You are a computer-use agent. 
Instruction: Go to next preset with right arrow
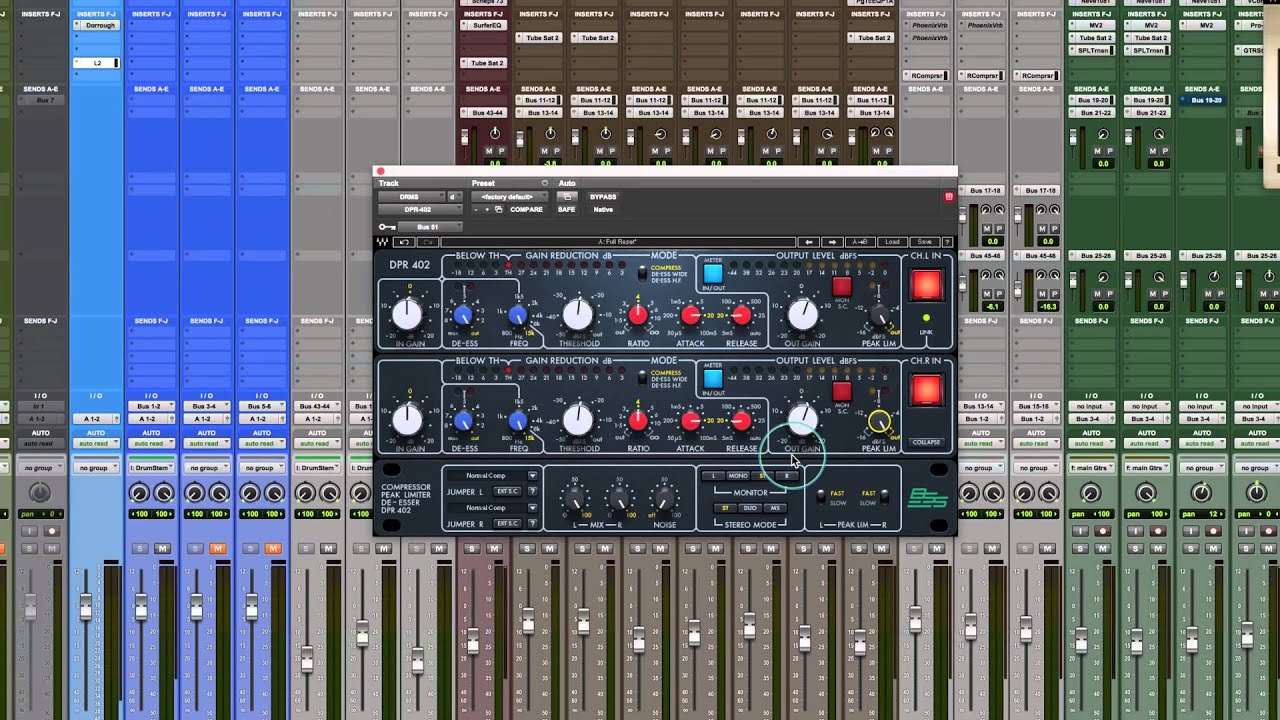[x=832, y=242]
